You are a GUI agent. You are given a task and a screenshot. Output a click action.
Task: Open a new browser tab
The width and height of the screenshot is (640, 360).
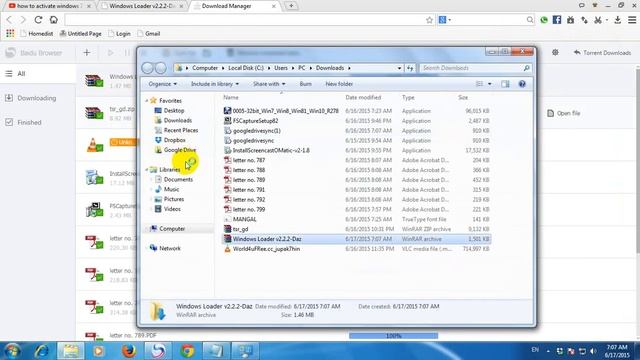[291, 6]
